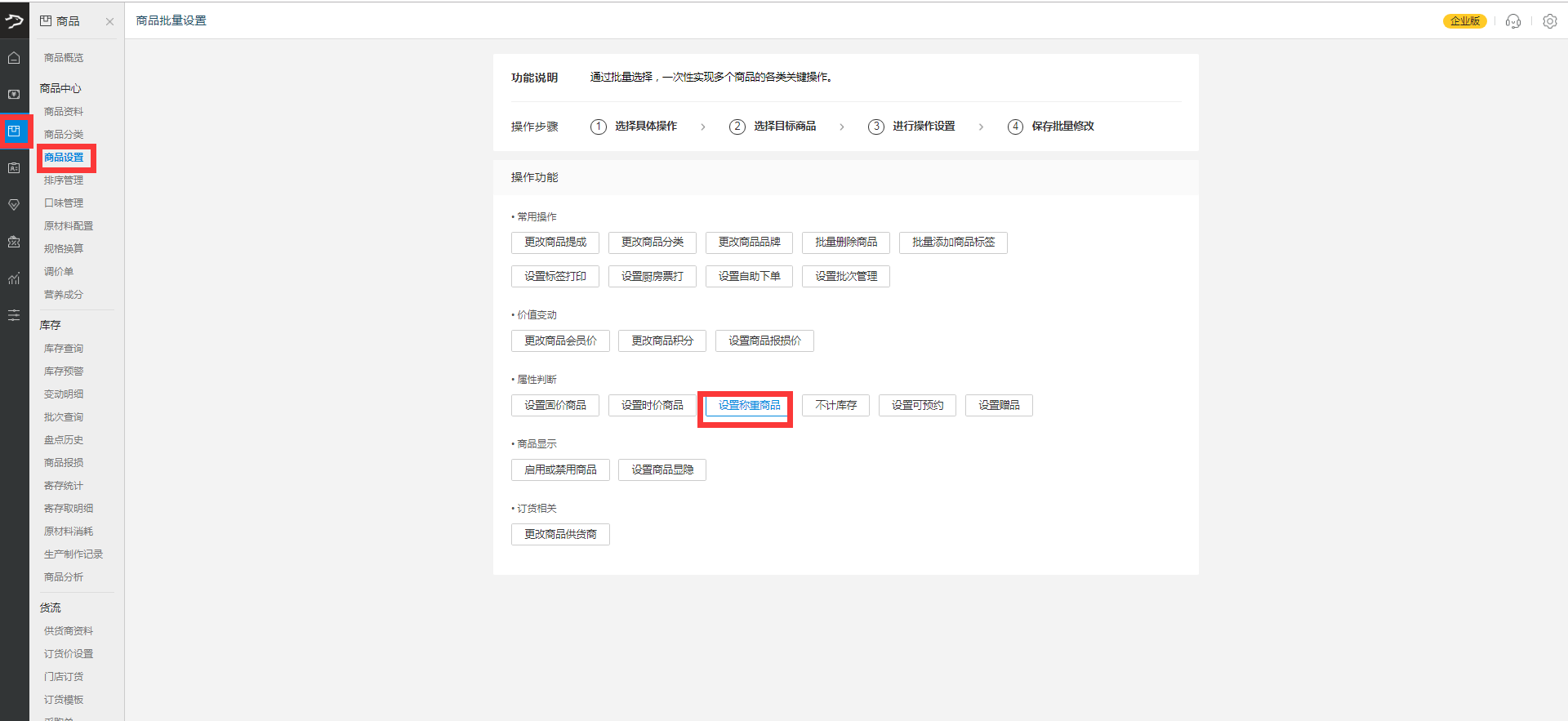Click the 设置可预约 button
The image size is (1568, 721).
(x=917, y=406)
